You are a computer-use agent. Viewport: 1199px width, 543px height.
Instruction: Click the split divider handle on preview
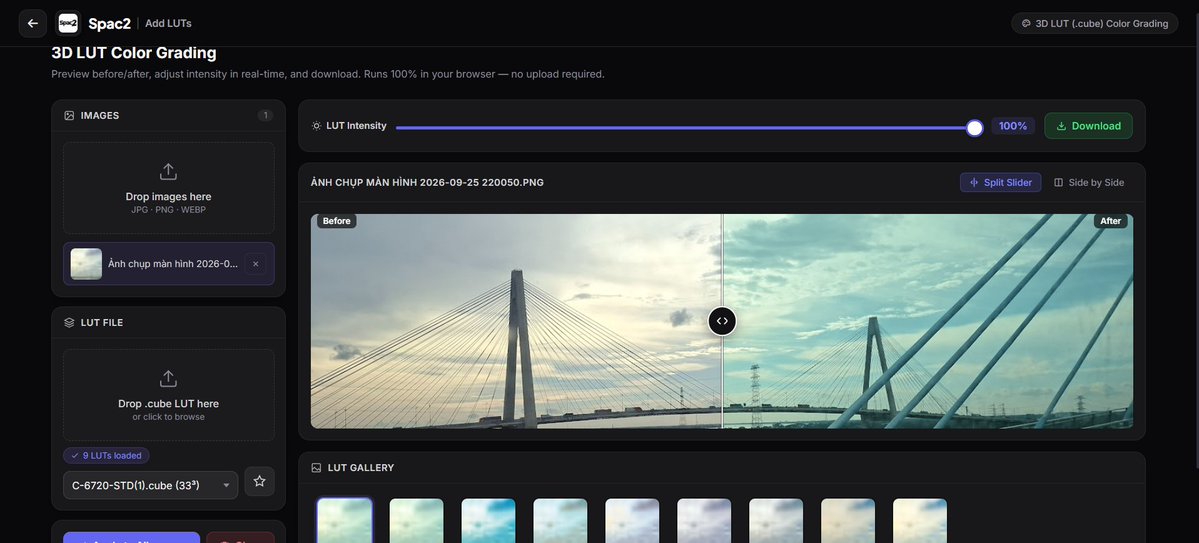point(722,320)
